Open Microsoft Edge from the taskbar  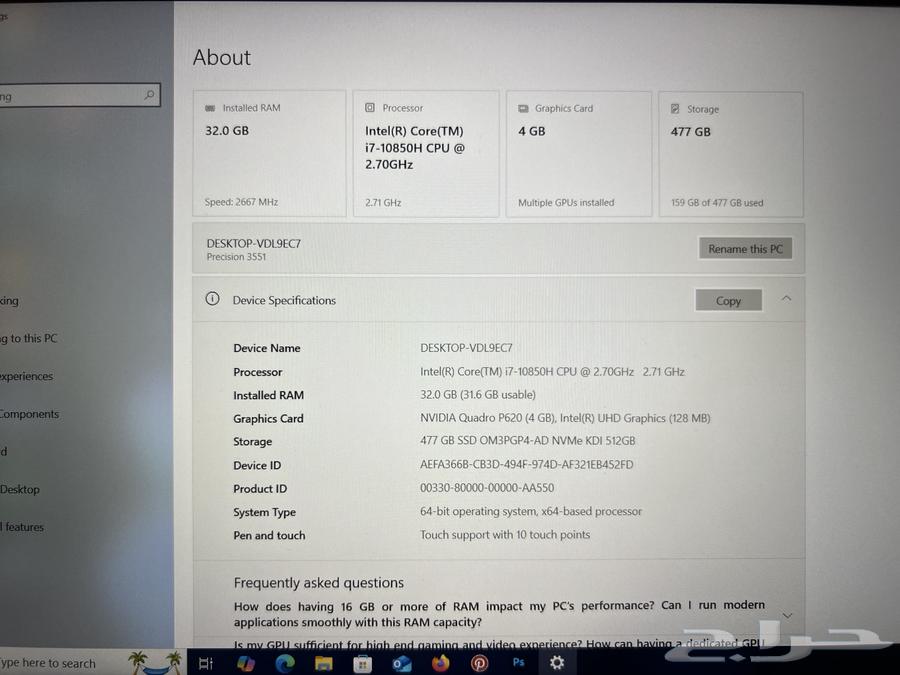[284, 663]
